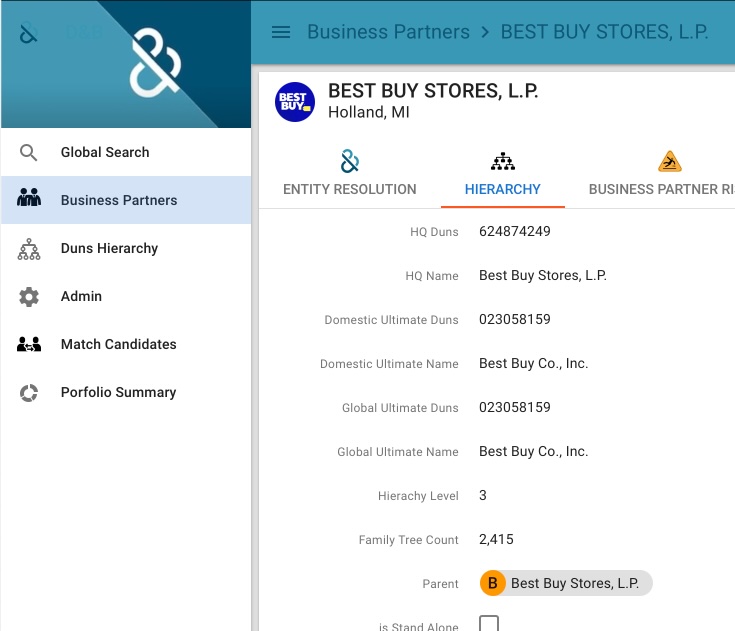735x631 pixels.
Task: Click the HQ Name field label
Action: click(432, 276)
